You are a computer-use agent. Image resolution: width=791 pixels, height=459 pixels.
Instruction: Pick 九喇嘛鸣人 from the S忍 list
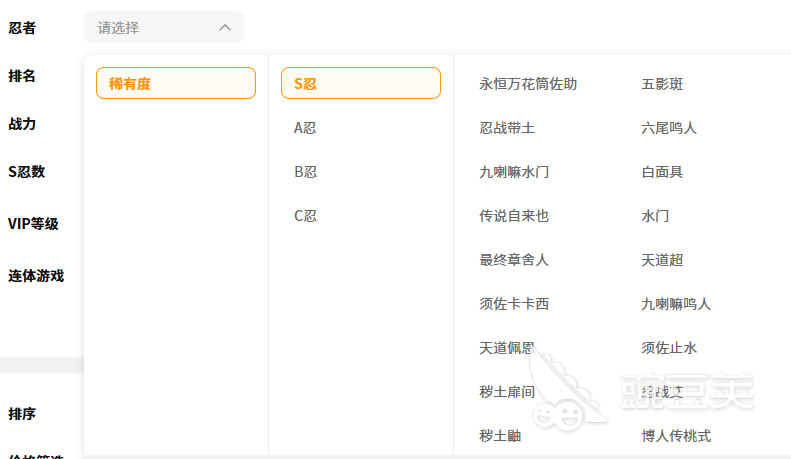[676, 304]
